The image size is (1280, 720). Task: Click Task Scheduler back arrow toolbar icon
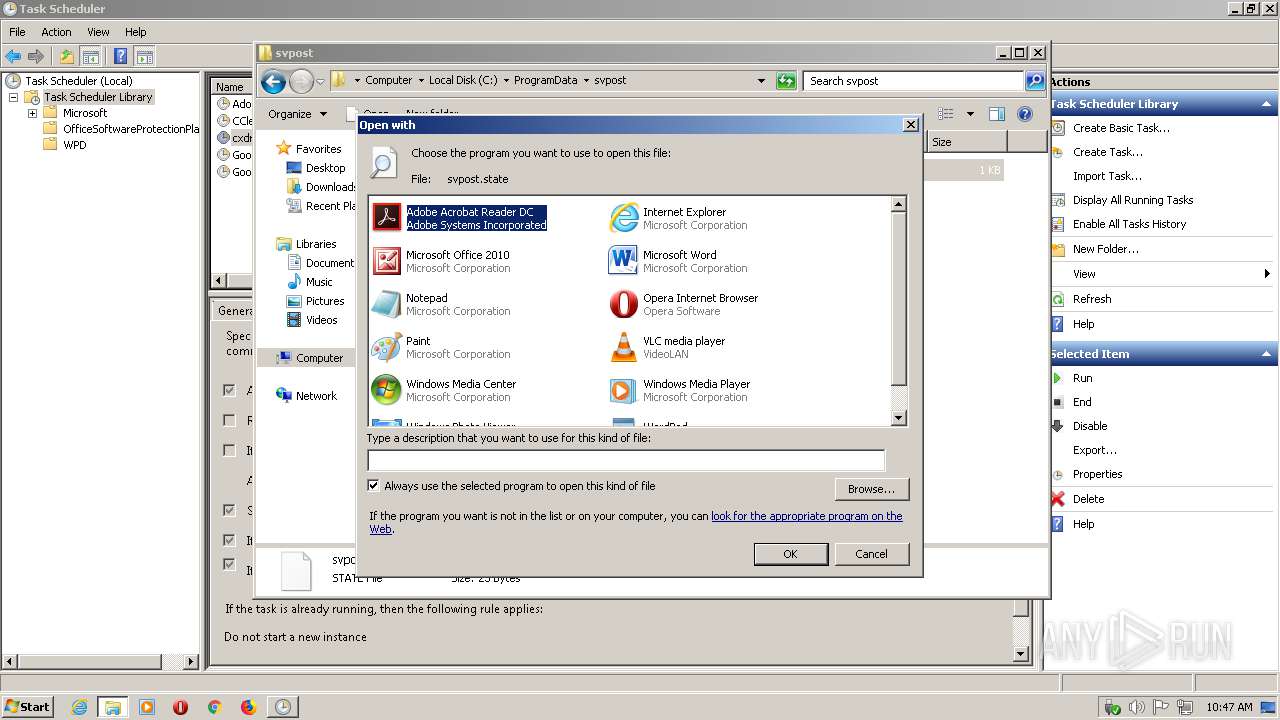(x=13, y=56)
